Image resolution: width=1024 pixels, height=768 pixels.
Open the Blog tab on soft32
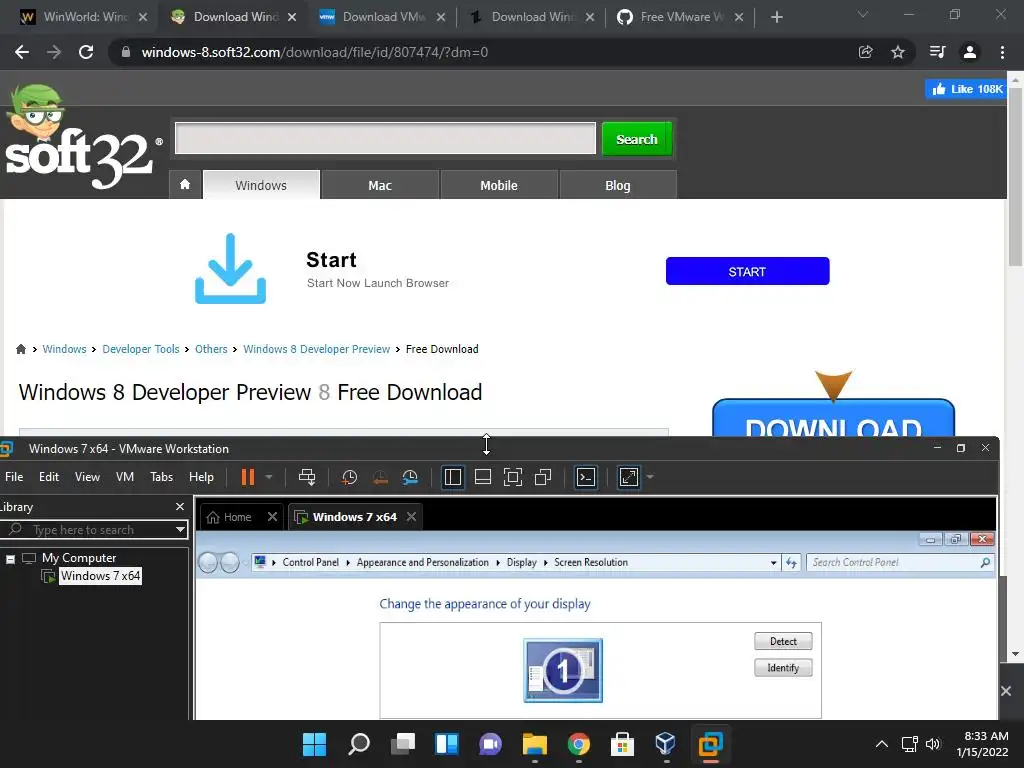click(618, 185)
